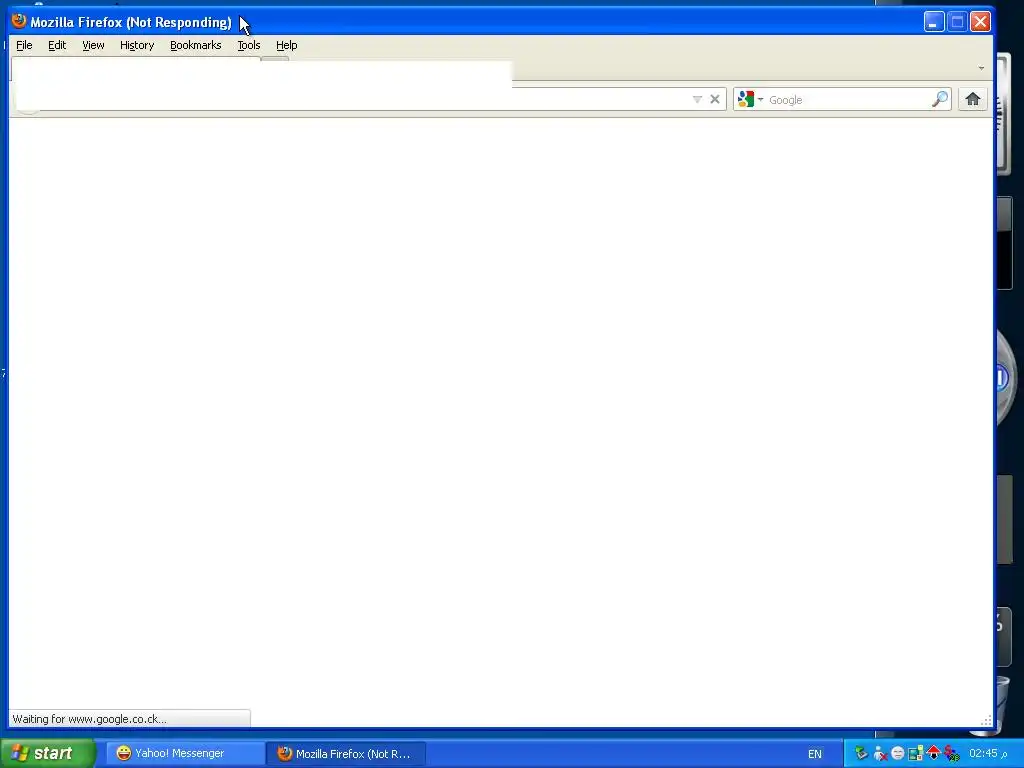The height and width of the screenshot is (768, 1024).
Task: Open the Tools menu
Action: (x=248, y=45)
